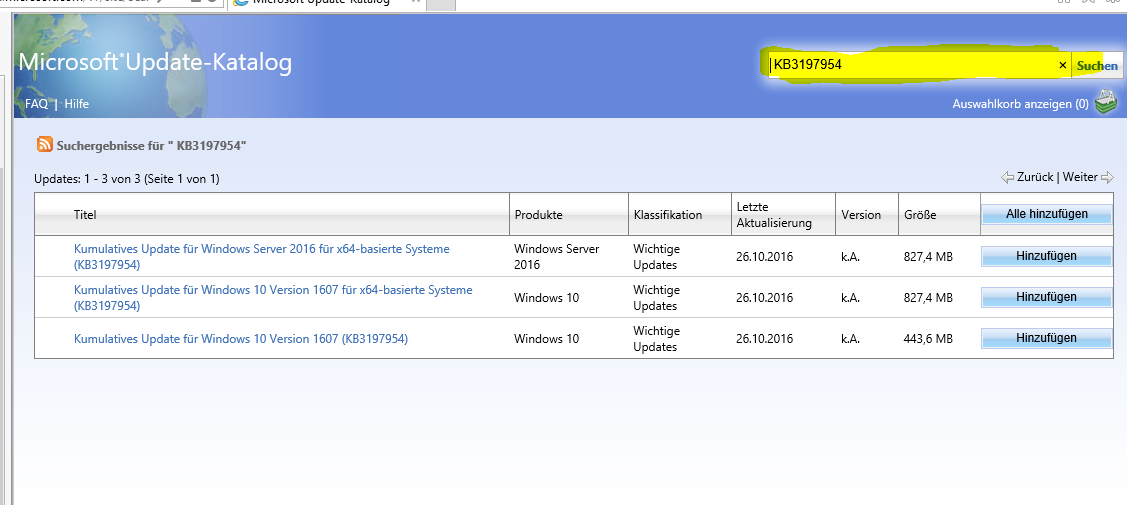Select 827,4 MB size in Windows Server 2016 row
1127x505 pixels.
tap(928, 256)
